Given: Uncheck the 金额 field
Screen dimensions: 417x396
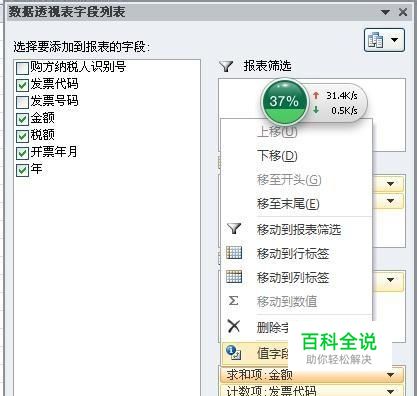Looking at the screenshot, I should click(22, 119).
